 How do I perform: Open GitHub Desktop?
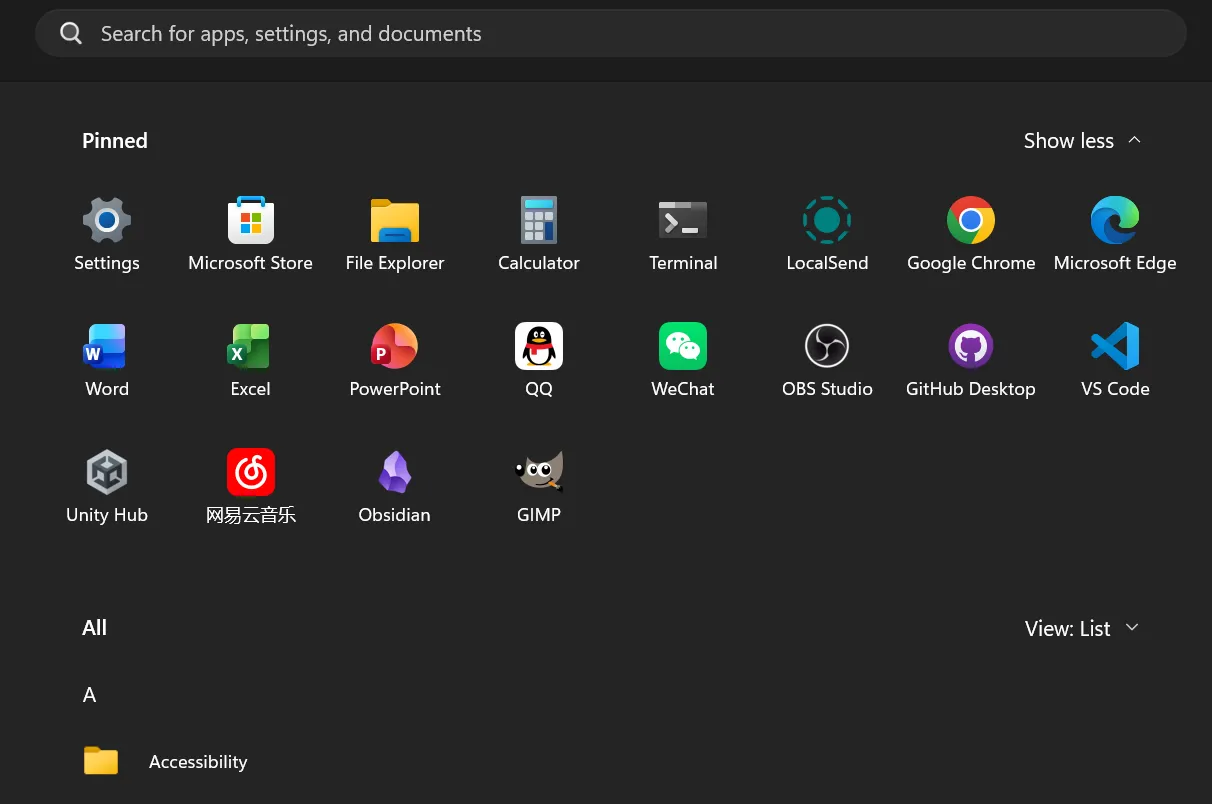pyautogui.click(x=971, y=360)
